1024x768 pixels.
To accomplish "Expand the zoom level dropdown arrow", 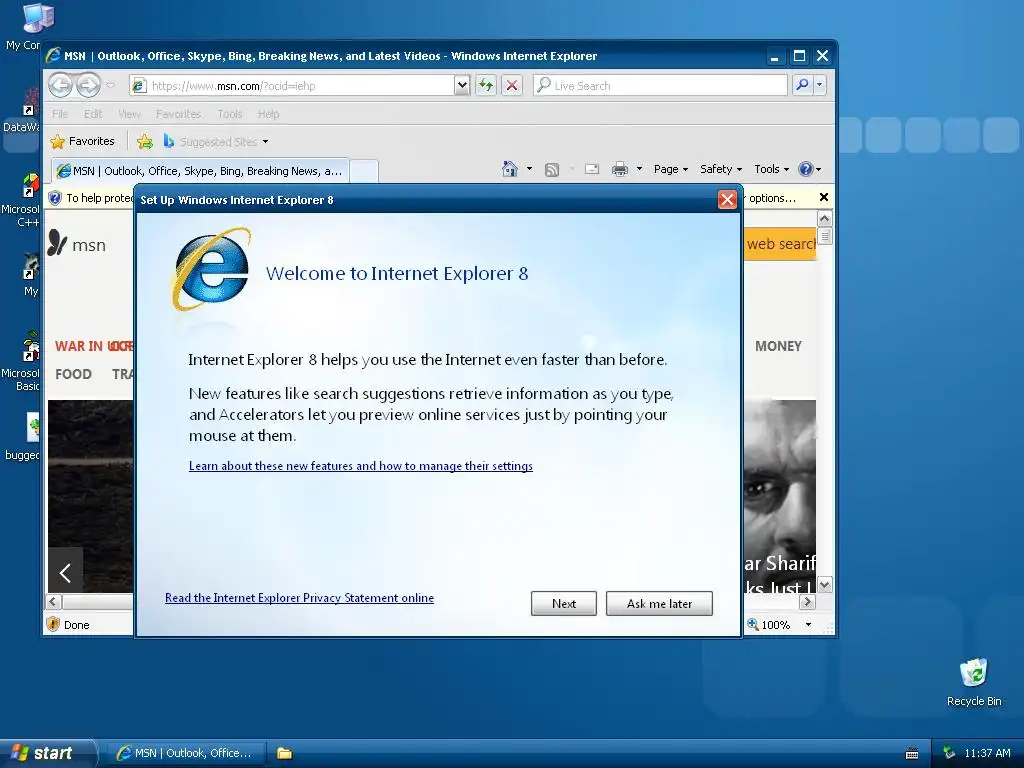I will click(x=808, y=625).
